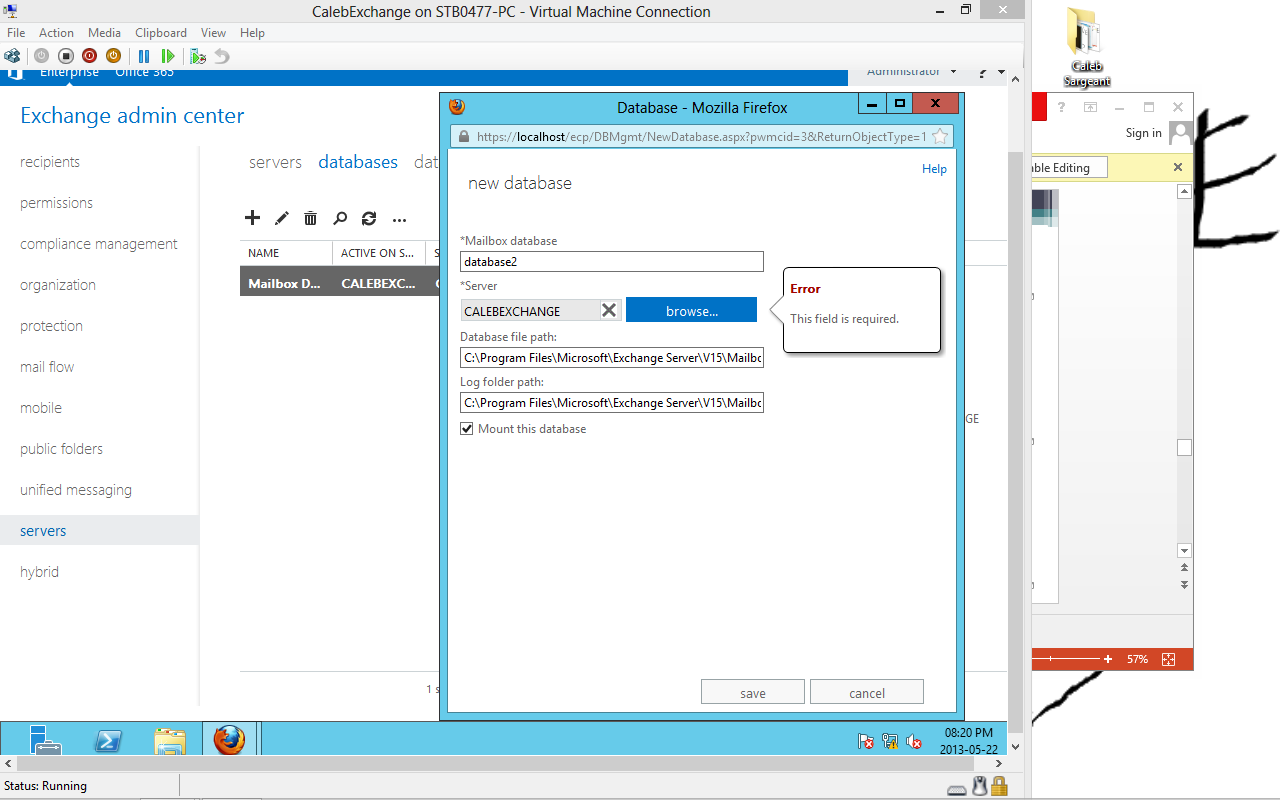Select public folders in the left navigation

pyautogui.click(x=61, y=449)
